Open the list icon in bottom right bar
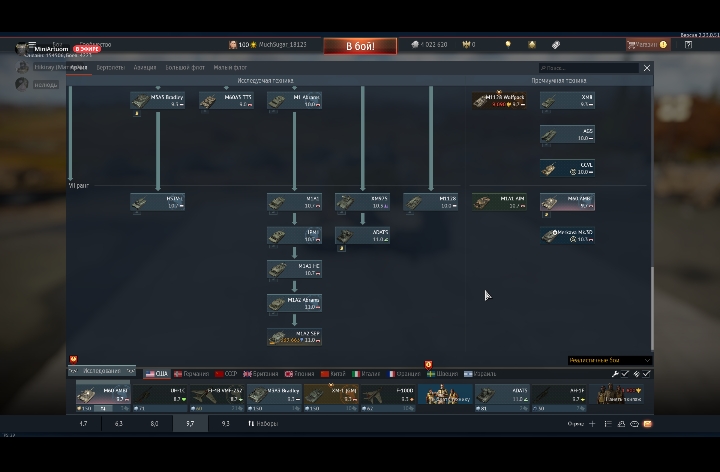 608,424
